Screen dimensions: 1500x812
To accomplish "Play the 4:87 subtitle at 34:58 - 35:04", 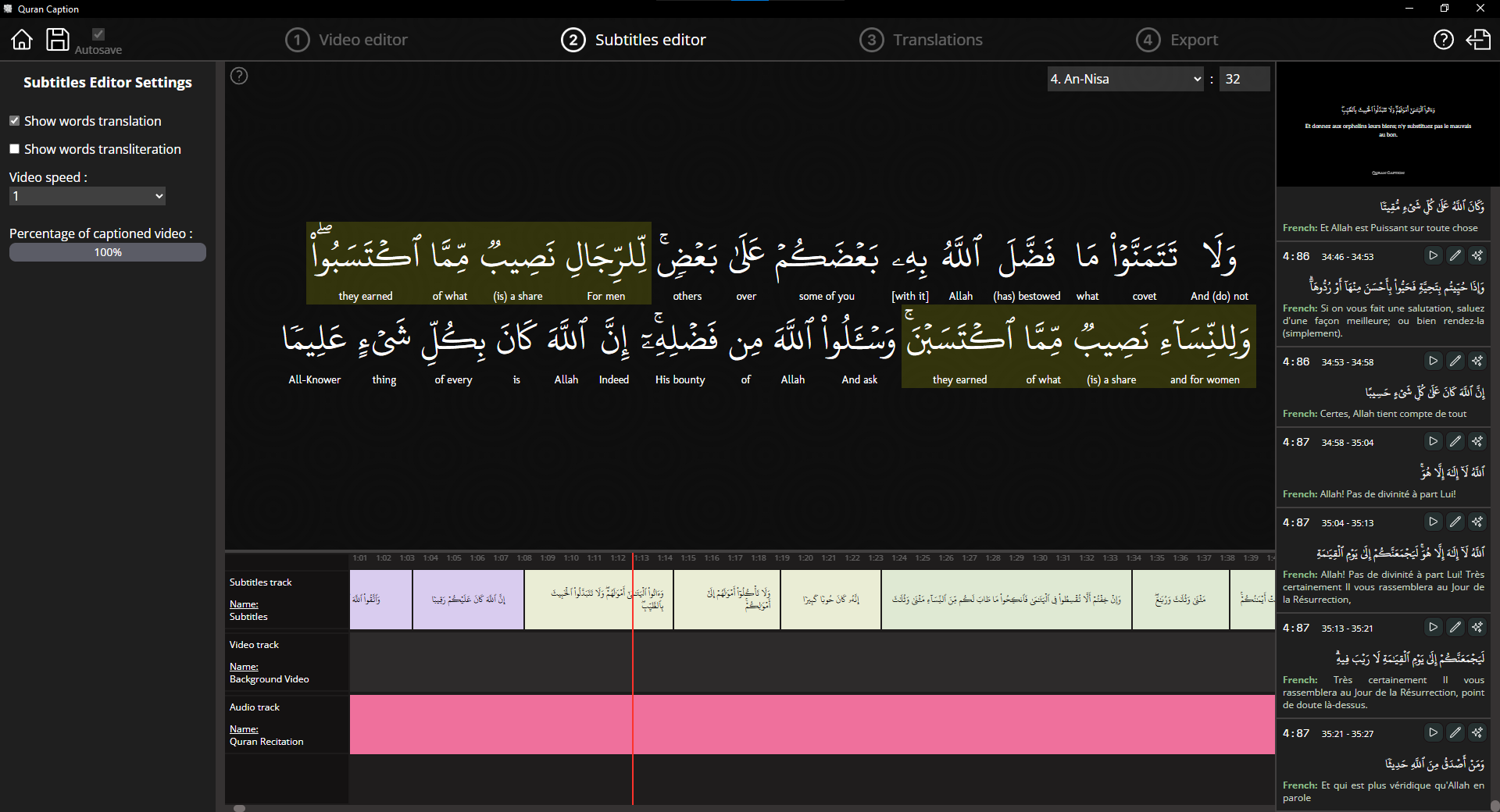I will [1433, 441].
